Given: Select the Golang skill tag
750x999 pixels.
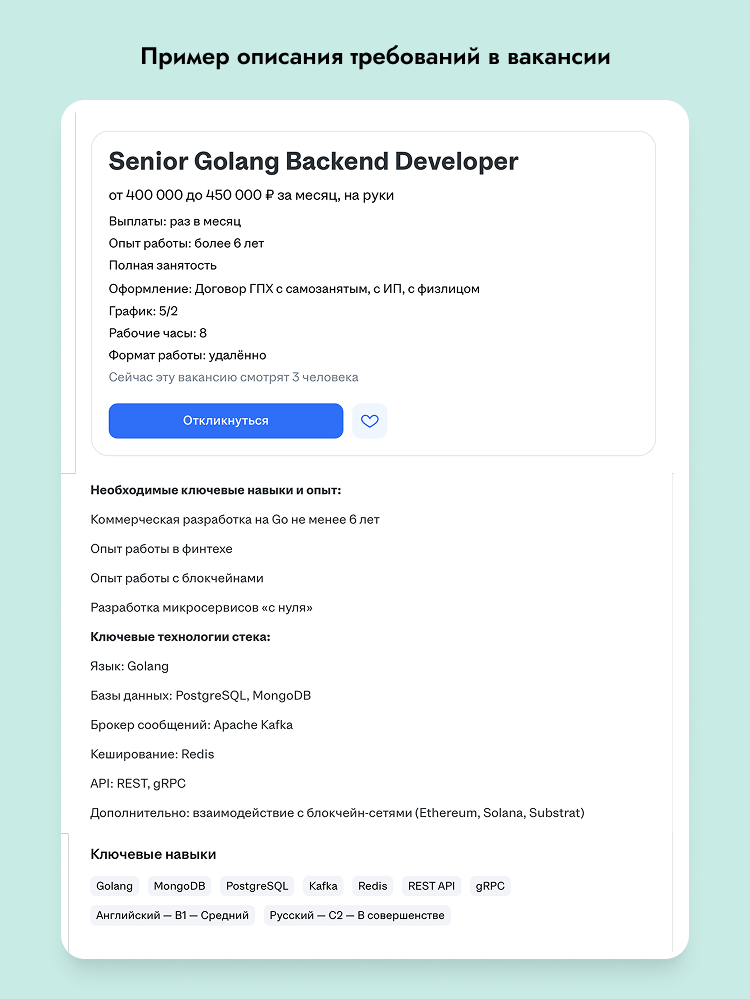Looking at the screenshot, I should click(x=114, y=886).
